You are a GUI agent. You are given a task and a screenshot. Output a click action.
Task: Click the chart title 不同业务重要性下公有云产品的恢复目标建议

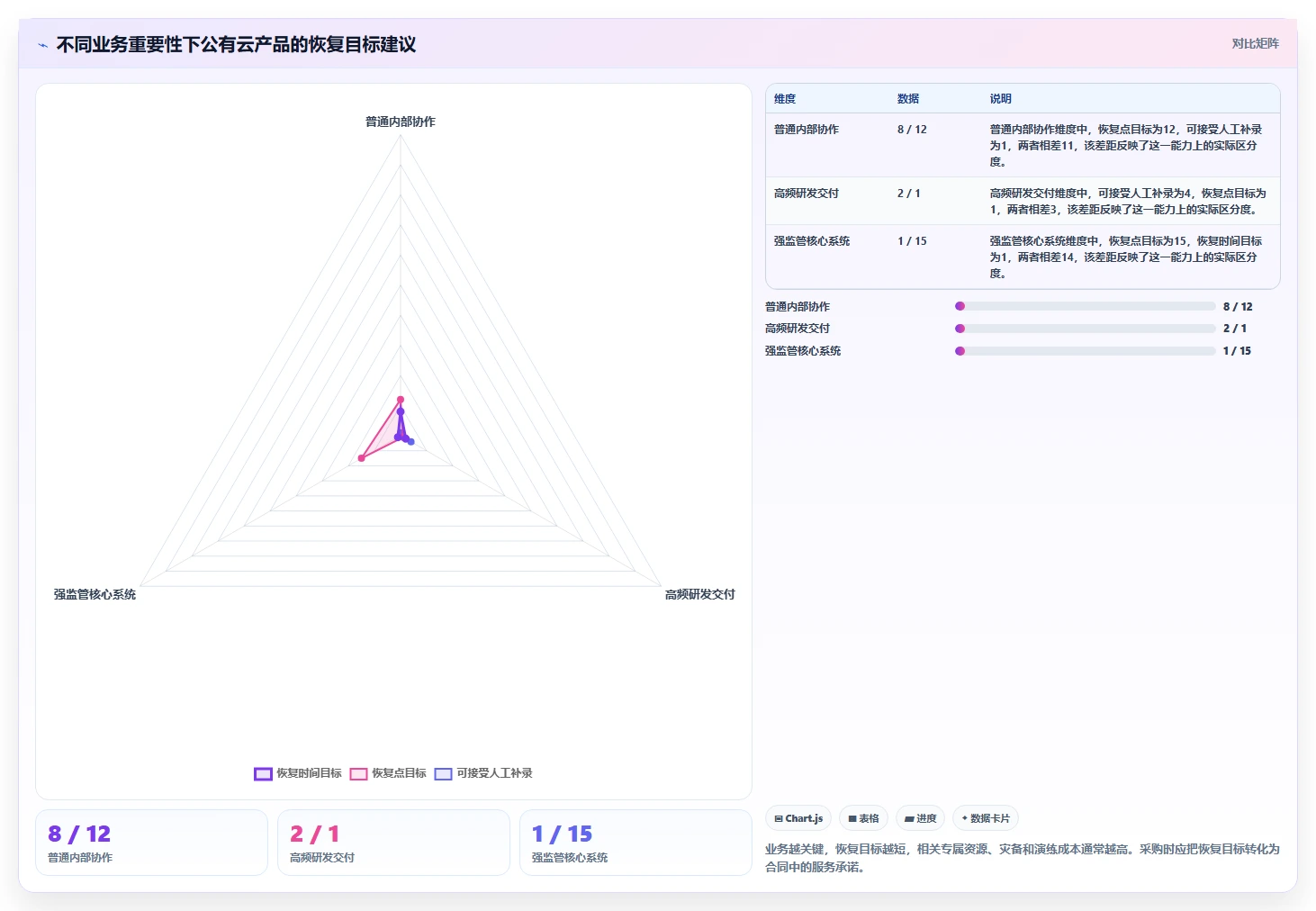click(237, 45)
